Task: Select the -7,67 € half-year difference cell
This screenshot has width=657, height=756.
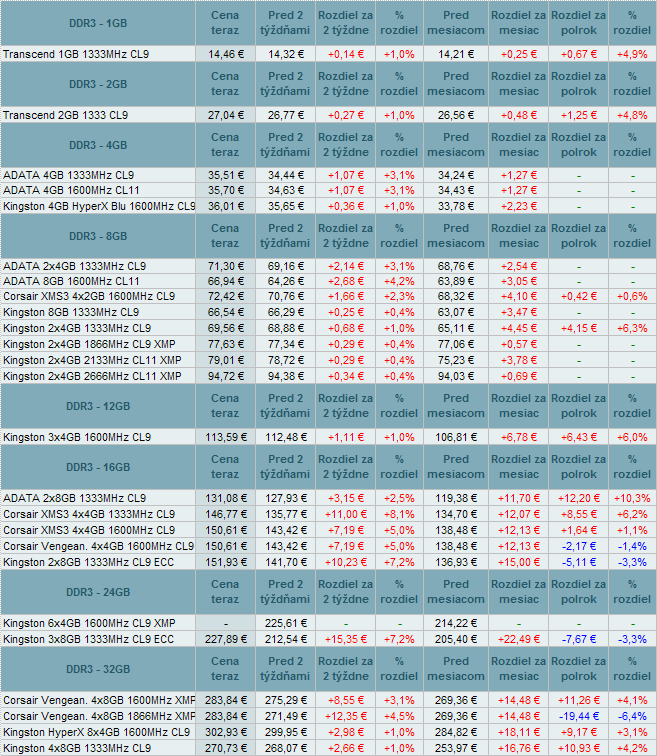Action: point(578,639)
